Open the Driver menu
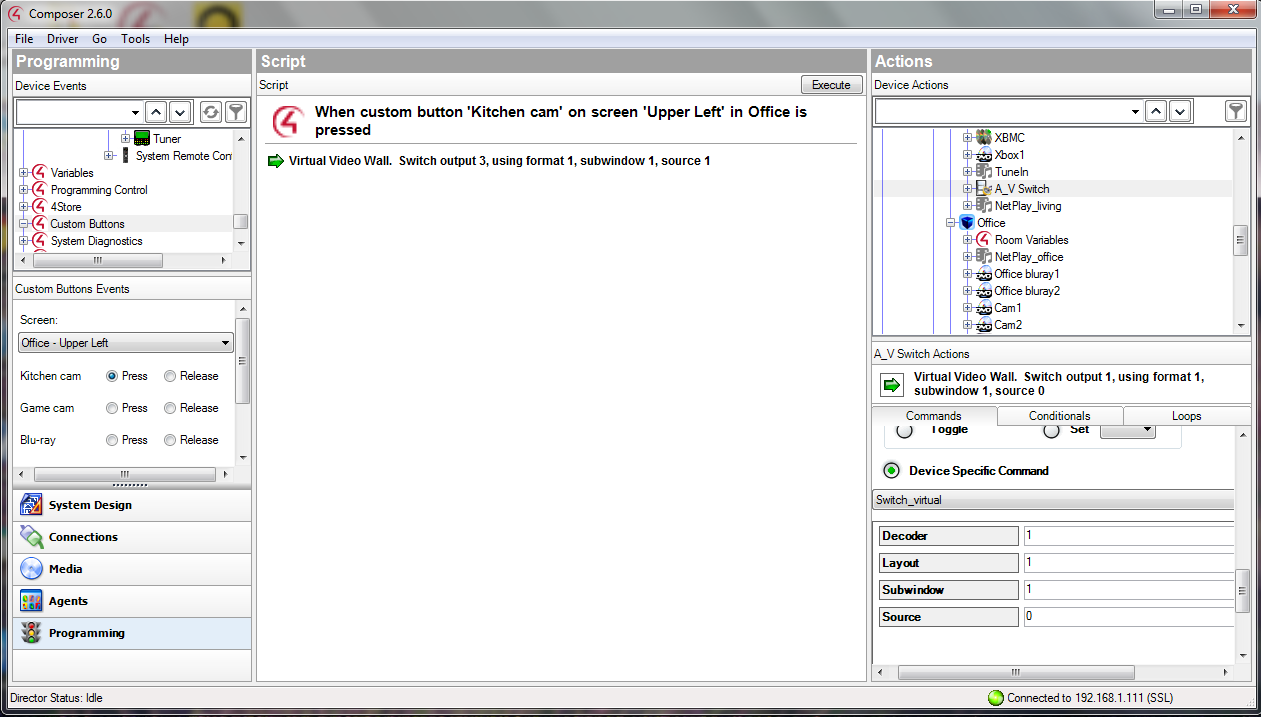This screenshot has width=1261, height=717. [62, 39]
